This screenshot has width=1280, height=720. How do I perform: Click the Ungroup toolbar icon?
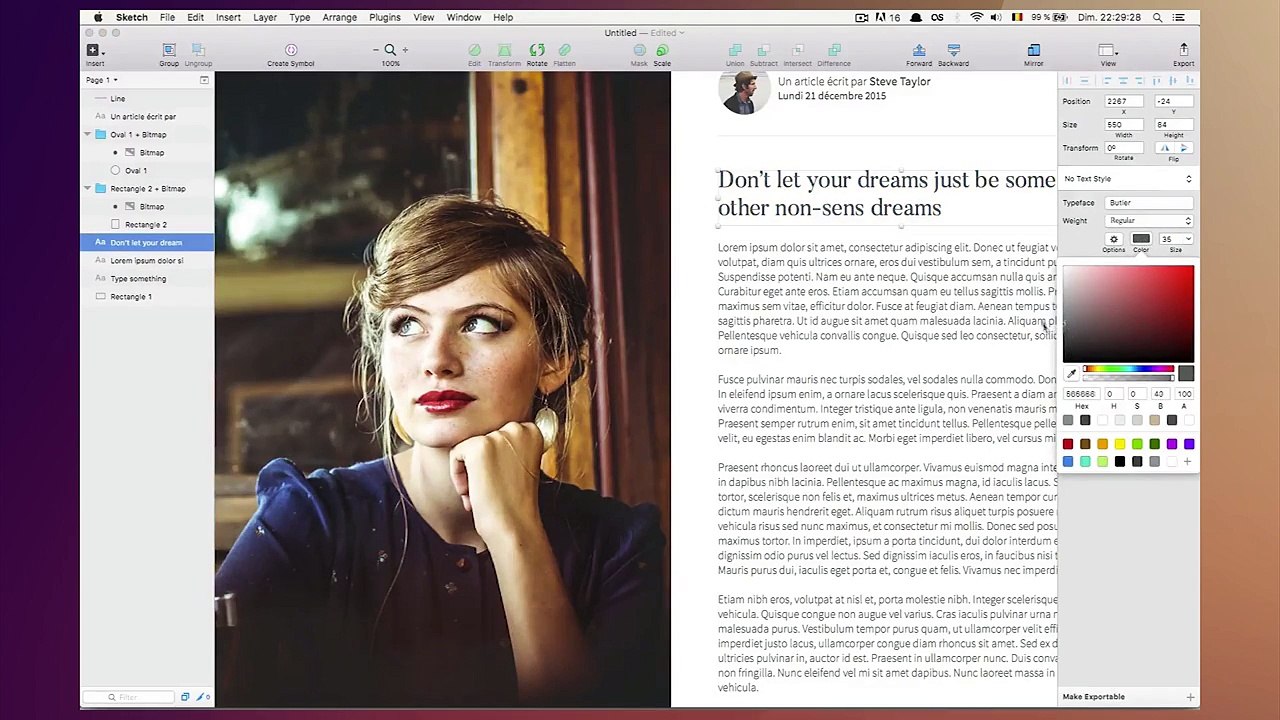pyautogui.click(x=198, y=50)
